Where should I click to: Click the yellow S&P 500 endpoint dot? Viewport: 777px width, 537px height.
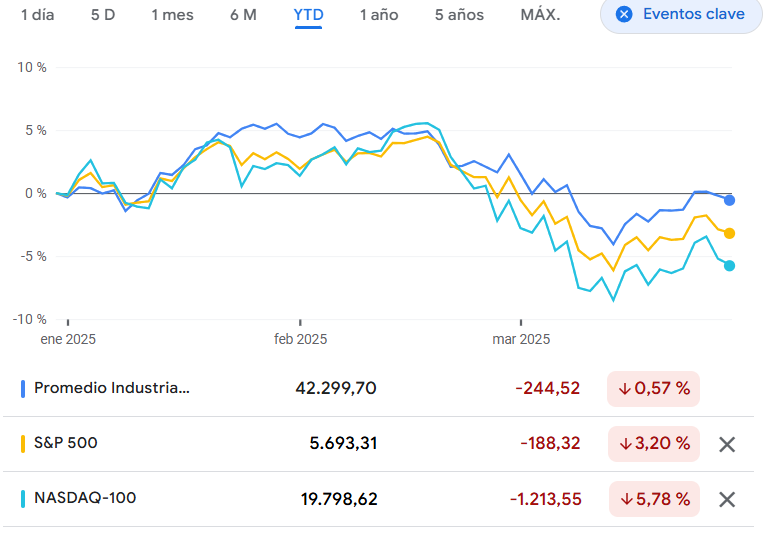click(x=730, y=233)
